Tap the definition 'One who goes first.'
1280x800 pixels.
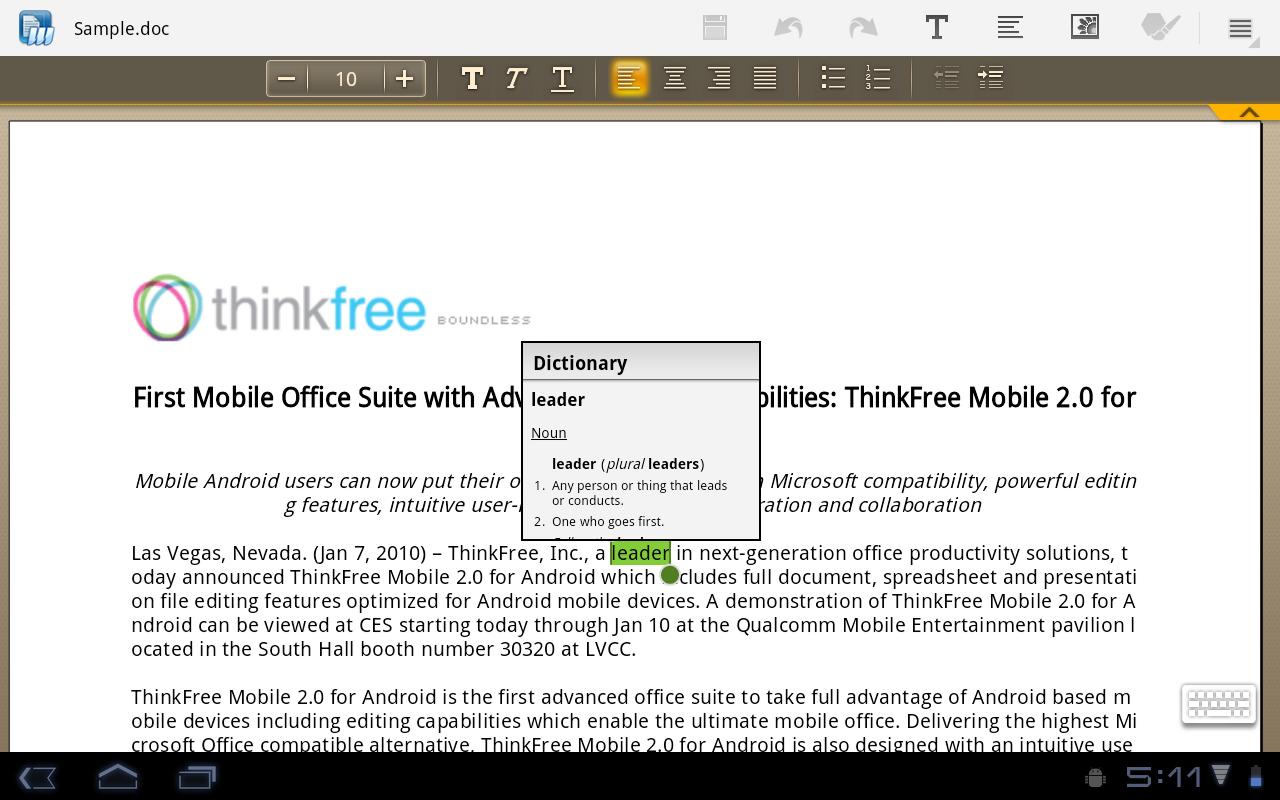click(608, 522)
